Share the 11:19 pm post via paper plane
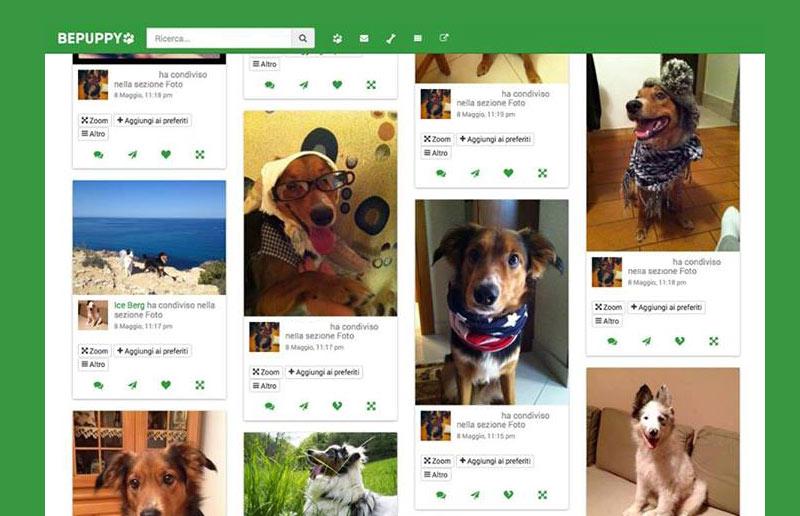Image resolution: width=800 pixels, height=516 pixels. [x=476, y=174]
